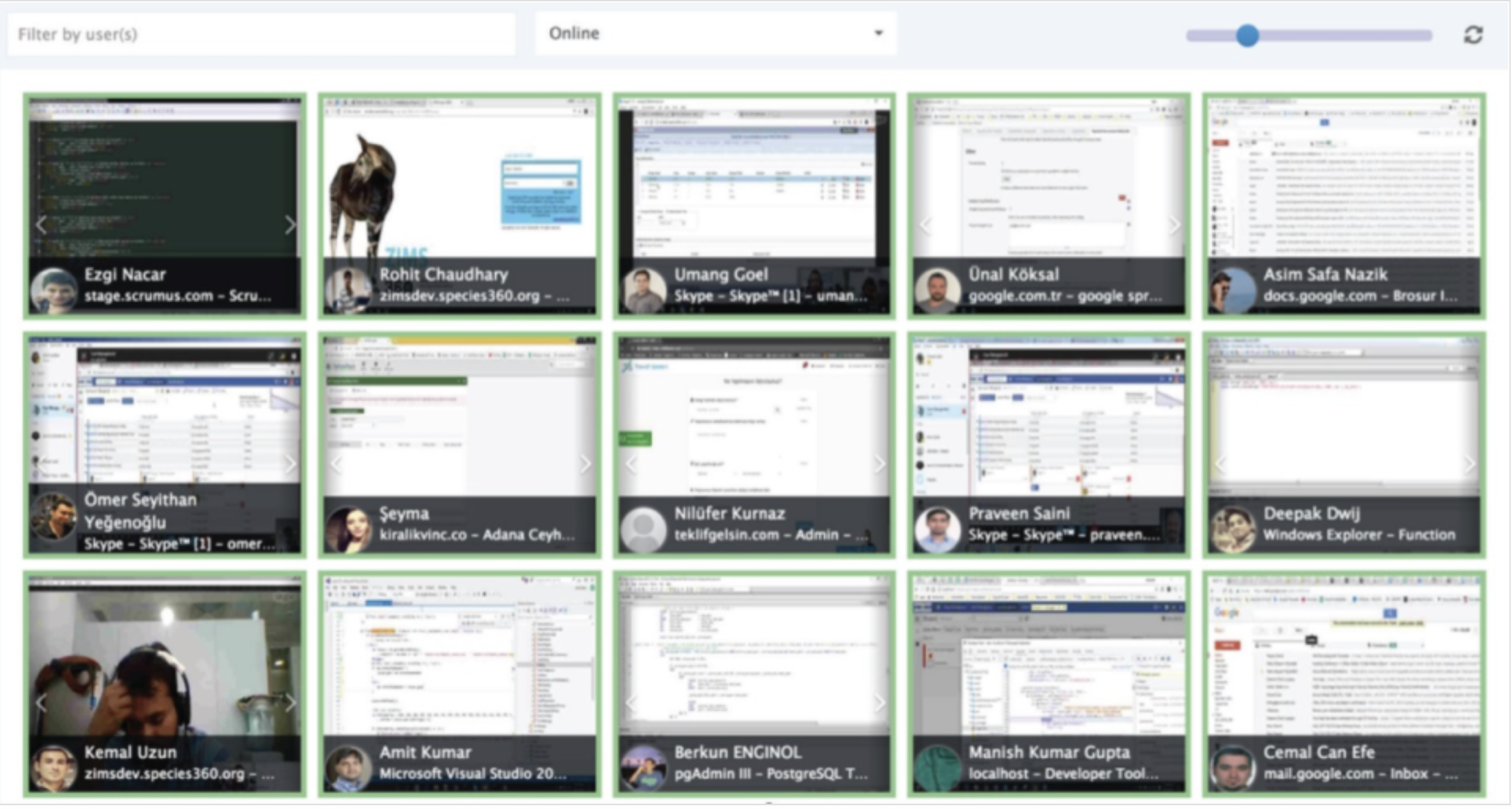Show next screenshot on Şeyma's card
The width and height of the screenshot is (1512, 809).
click(584, 463)
